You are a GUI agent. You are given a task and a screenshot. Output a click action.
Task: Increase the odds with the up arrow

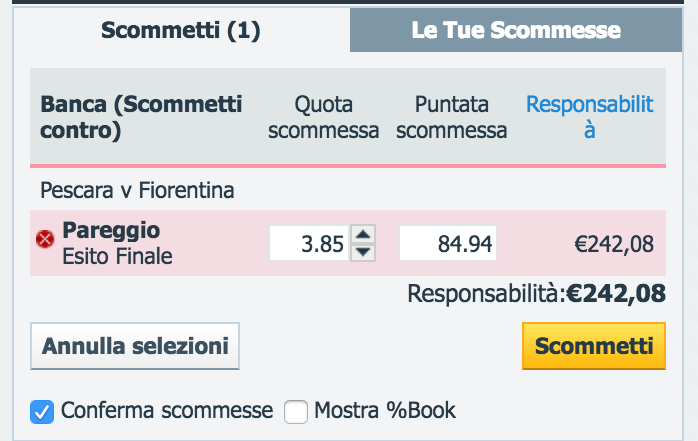tap(363, 234)
